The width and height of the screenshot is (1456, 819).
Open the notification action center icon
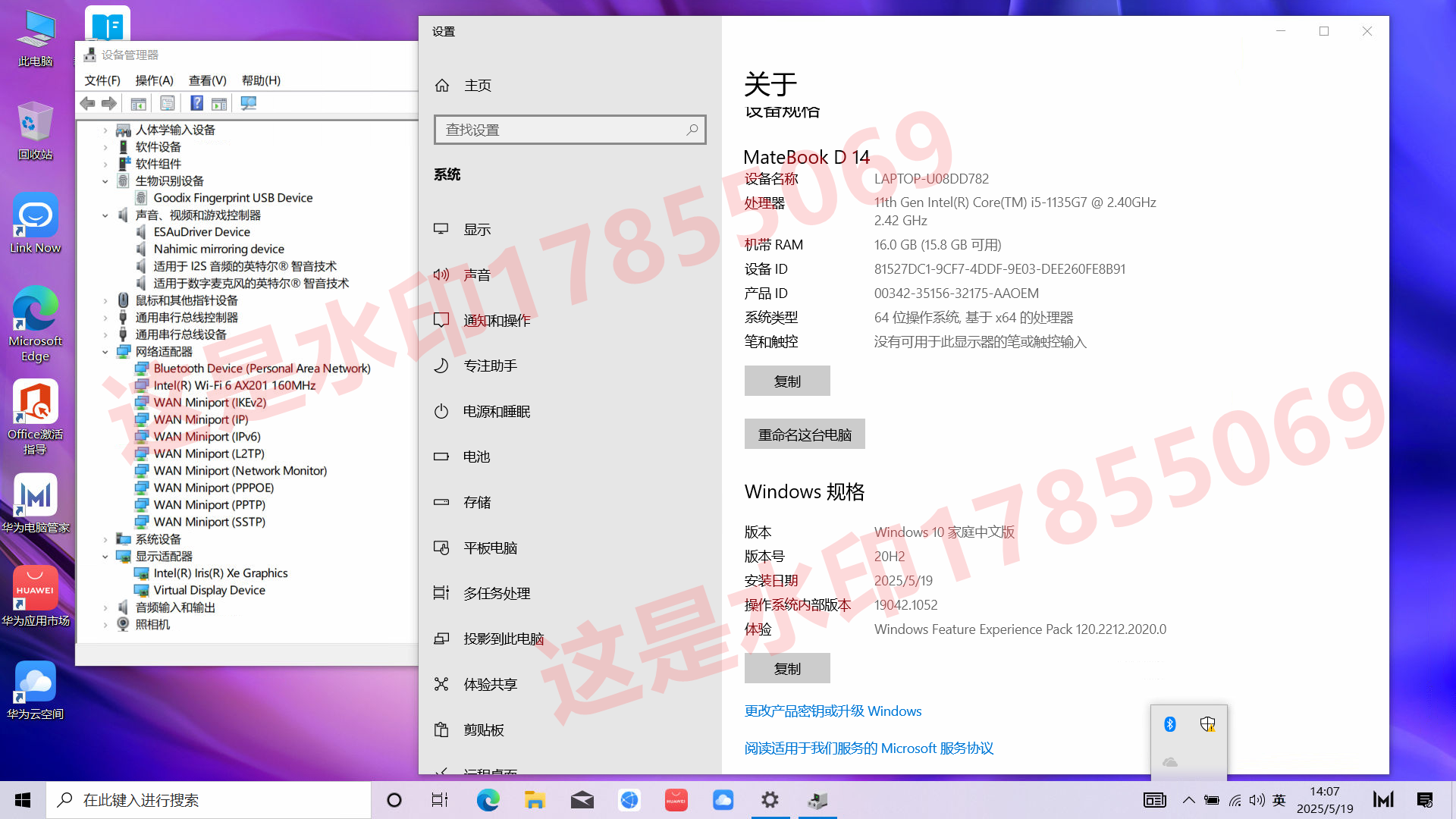(x=1425, y=800)
